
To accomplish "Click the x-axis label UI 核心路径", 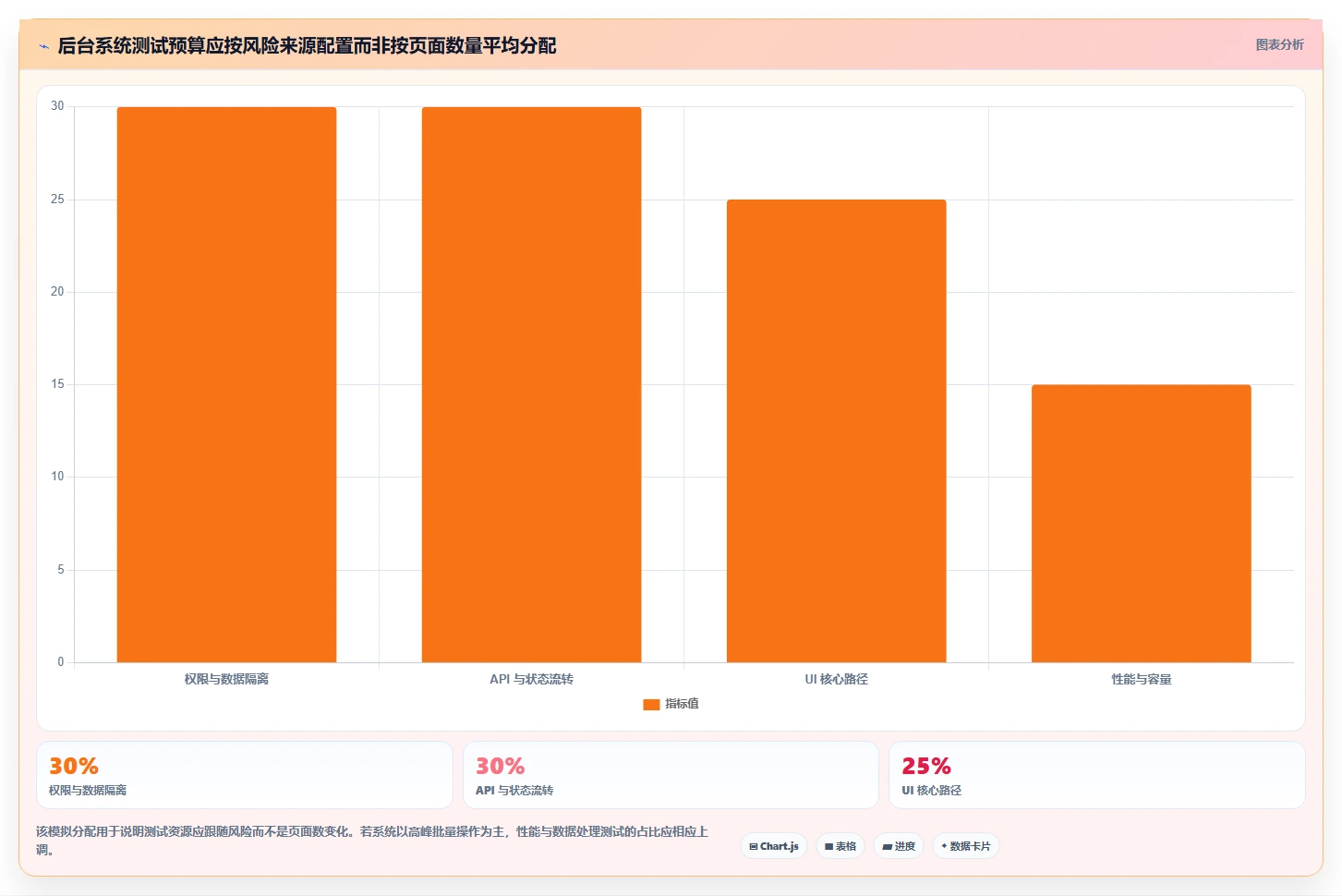I will point(836,679).
